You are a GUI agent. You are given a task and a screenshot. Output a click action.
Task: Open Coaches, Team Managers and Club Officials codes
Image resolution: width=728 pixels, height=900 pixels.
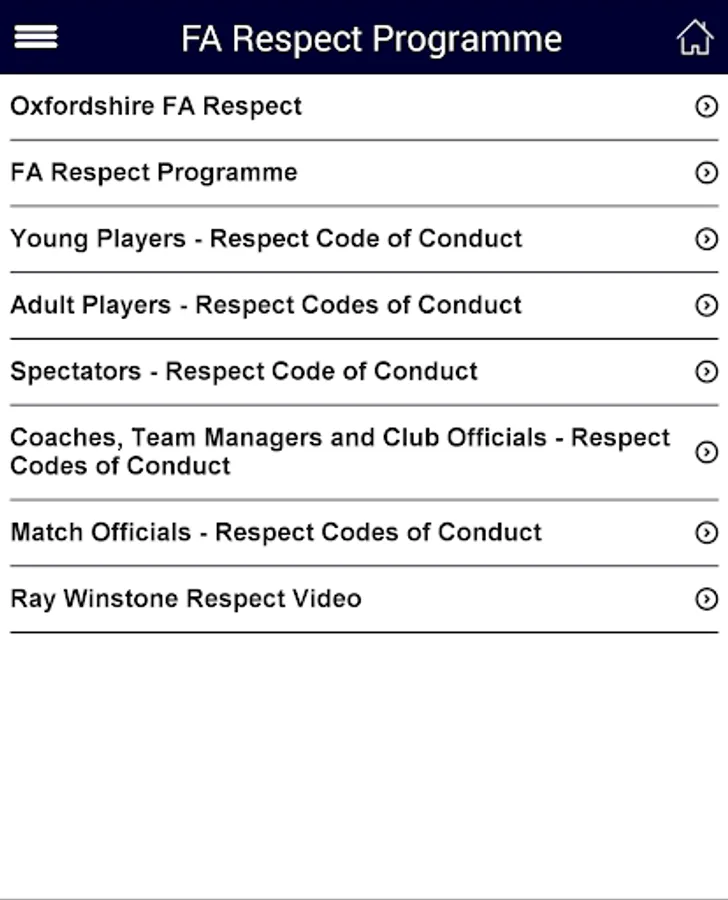coord(340,452)
